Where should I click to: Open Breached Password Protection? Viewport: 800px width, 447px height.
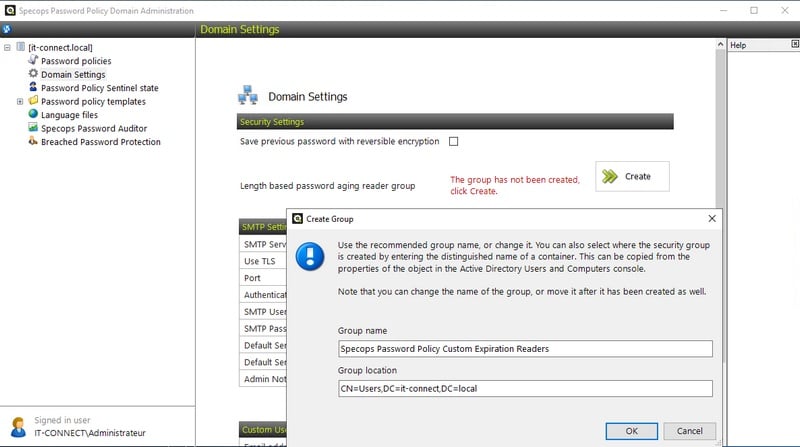click(x=101, y=142)
